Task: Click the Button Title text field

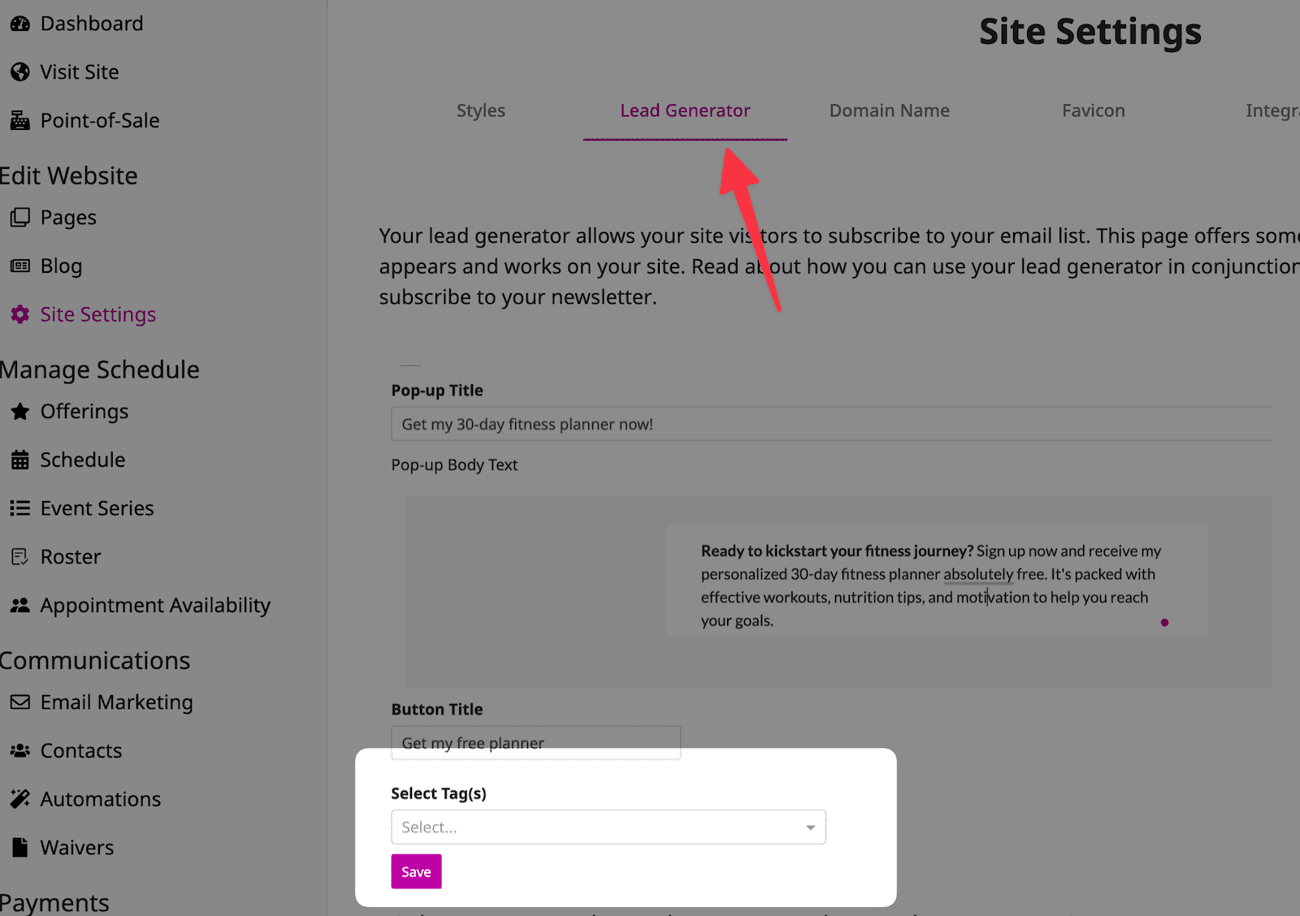Action: tap(536, 743)
